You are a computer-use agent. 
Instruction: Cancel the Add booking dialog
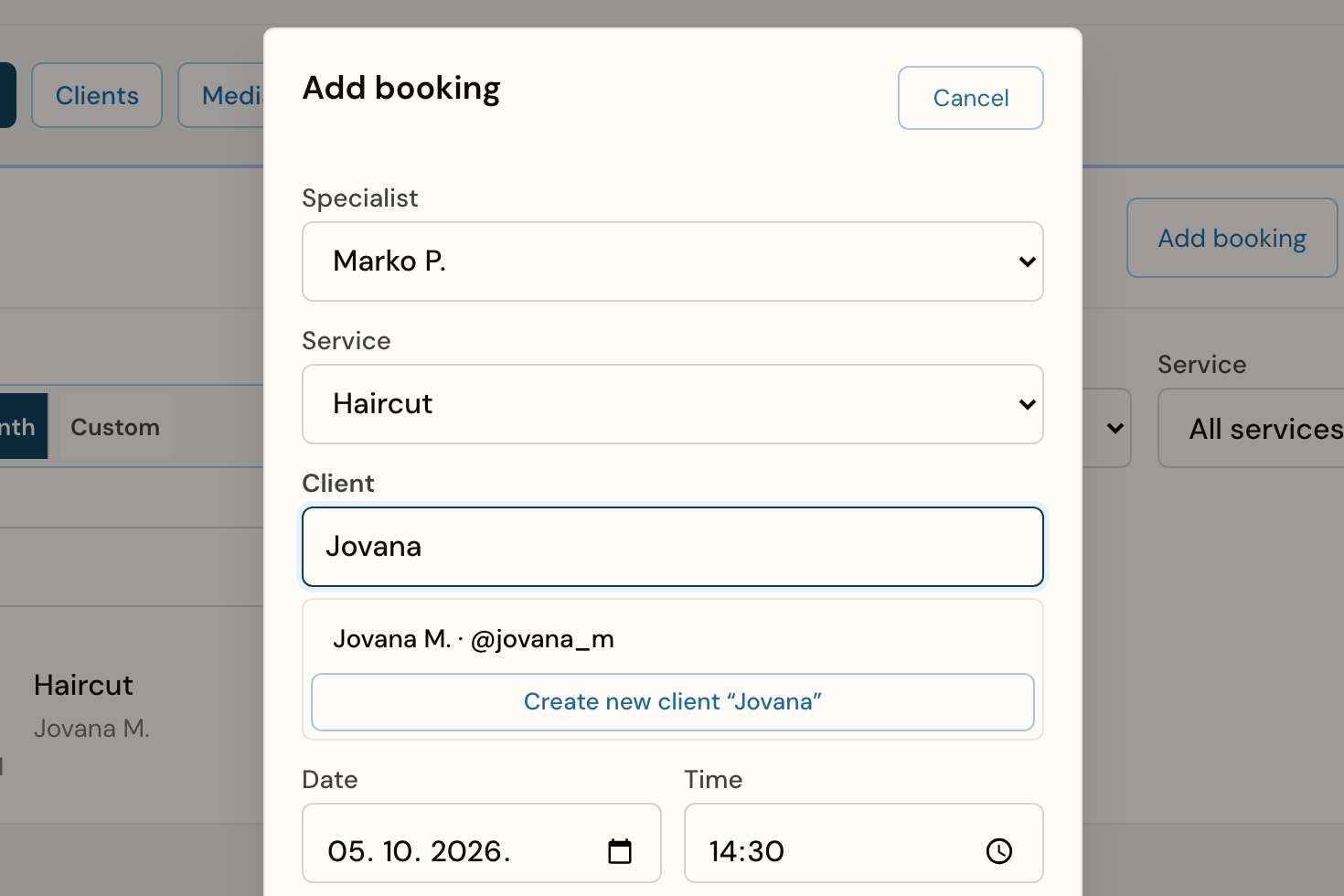971,98
